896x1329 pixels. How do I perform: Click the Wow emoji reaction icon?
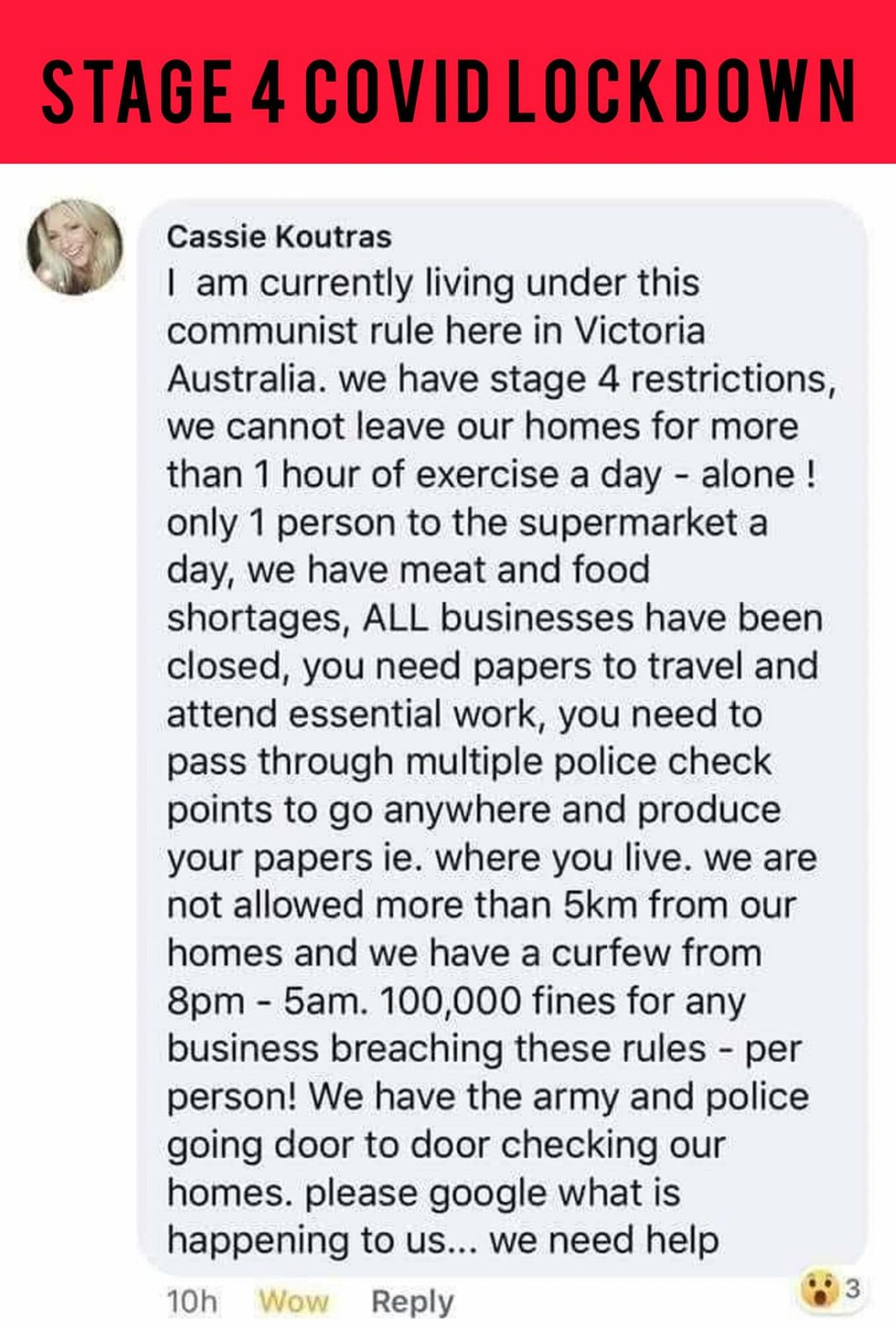[820, 1288]
